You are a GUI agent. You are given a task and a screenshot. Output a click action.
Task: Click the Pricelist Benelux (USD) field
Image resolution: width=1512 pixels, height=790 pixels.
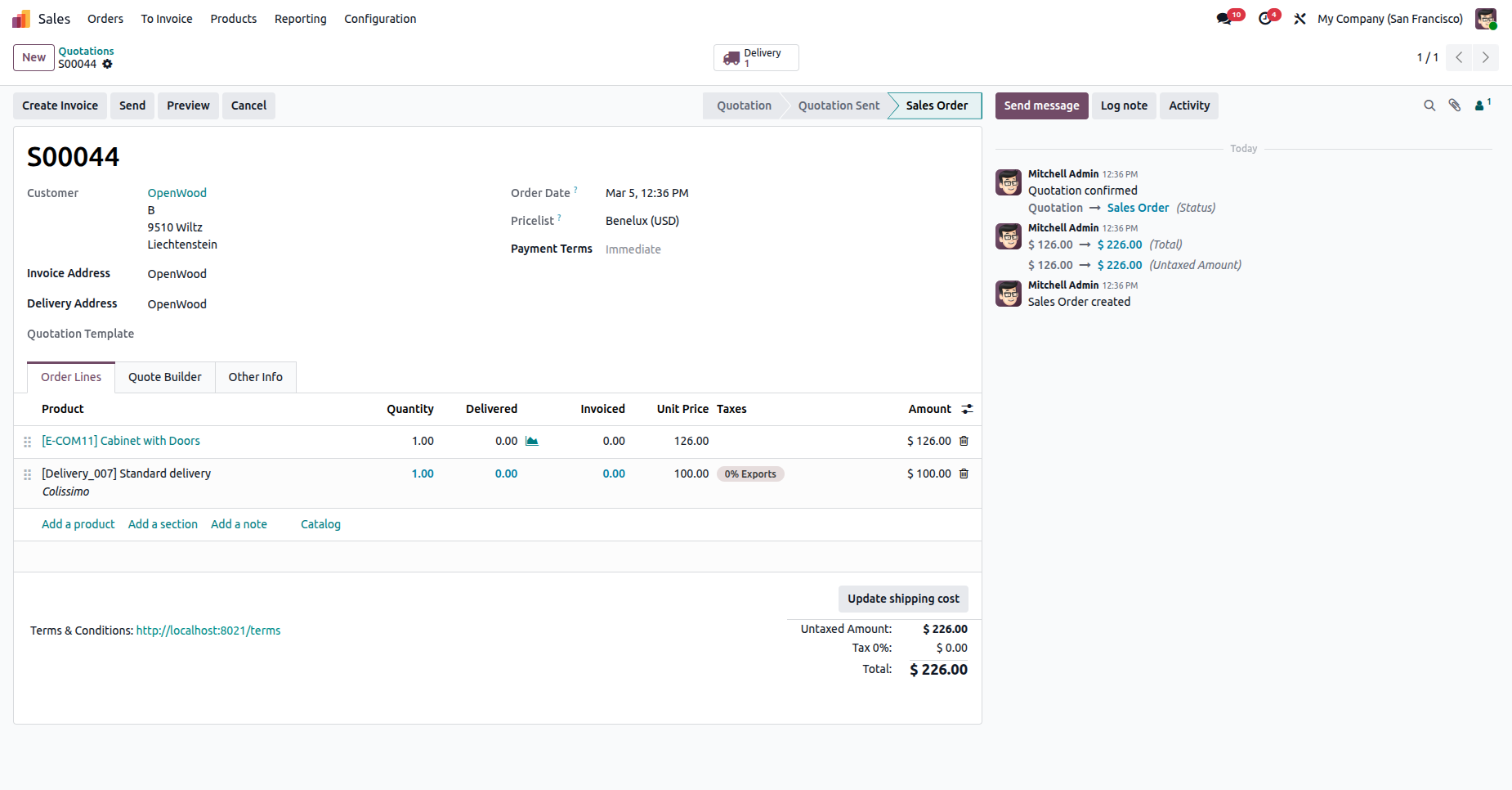click(x=642, y=221)
